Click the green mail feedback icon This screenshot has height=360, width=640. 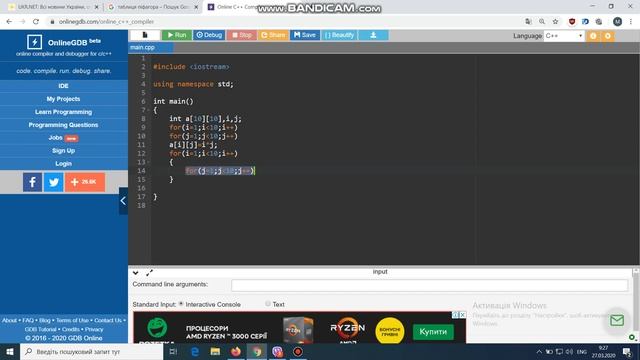pyautogui.click(x=617, y=320)
